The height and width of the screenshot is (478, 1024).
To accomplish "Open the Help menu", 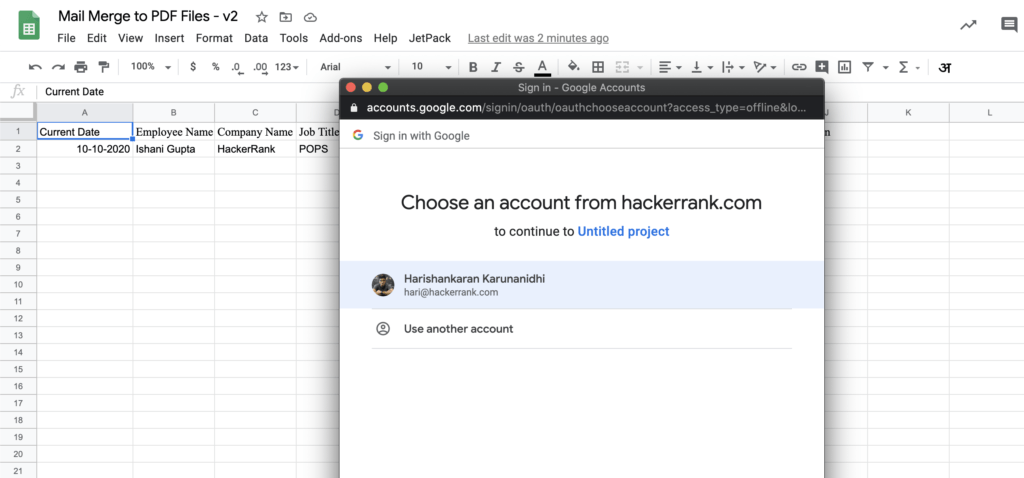I will pyautogui.click(x=385, y=38).
